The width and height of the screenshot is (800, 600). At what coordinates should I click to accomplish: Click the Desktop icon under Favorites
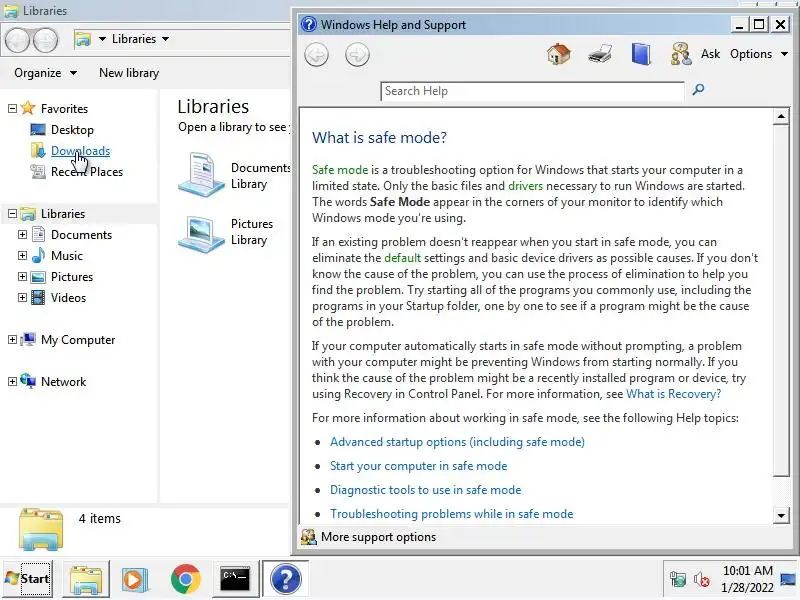(x=38, y=130)
